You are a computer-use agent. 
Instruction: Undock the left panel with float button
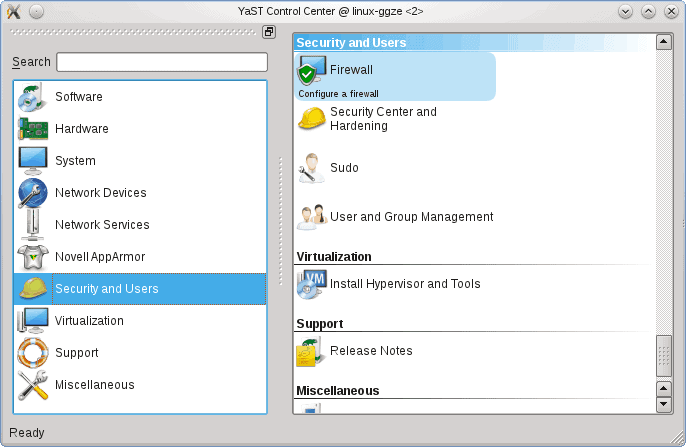click(269, 32)
